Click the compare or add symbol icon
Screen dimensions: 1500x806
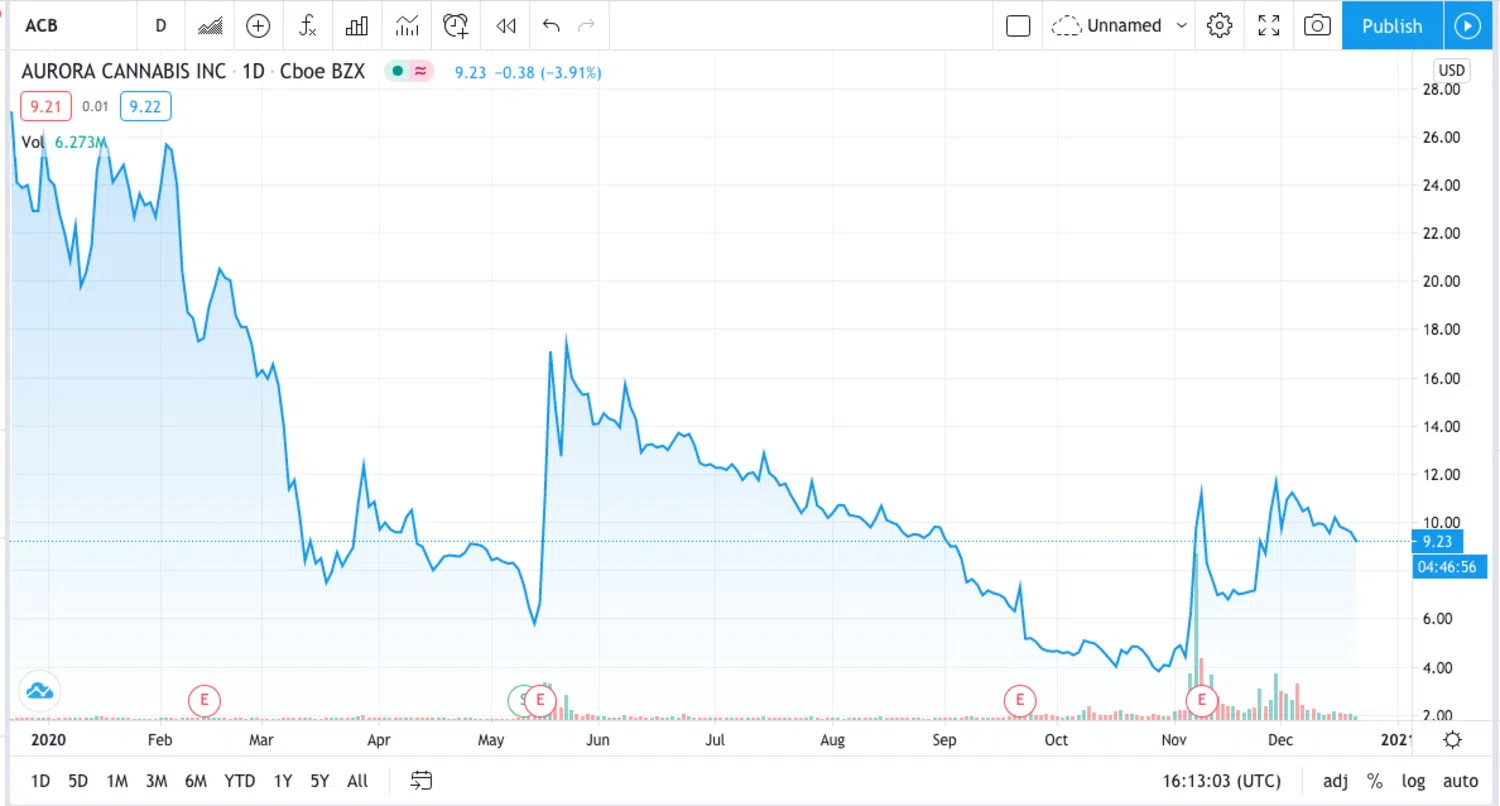[x=258, y=26]
